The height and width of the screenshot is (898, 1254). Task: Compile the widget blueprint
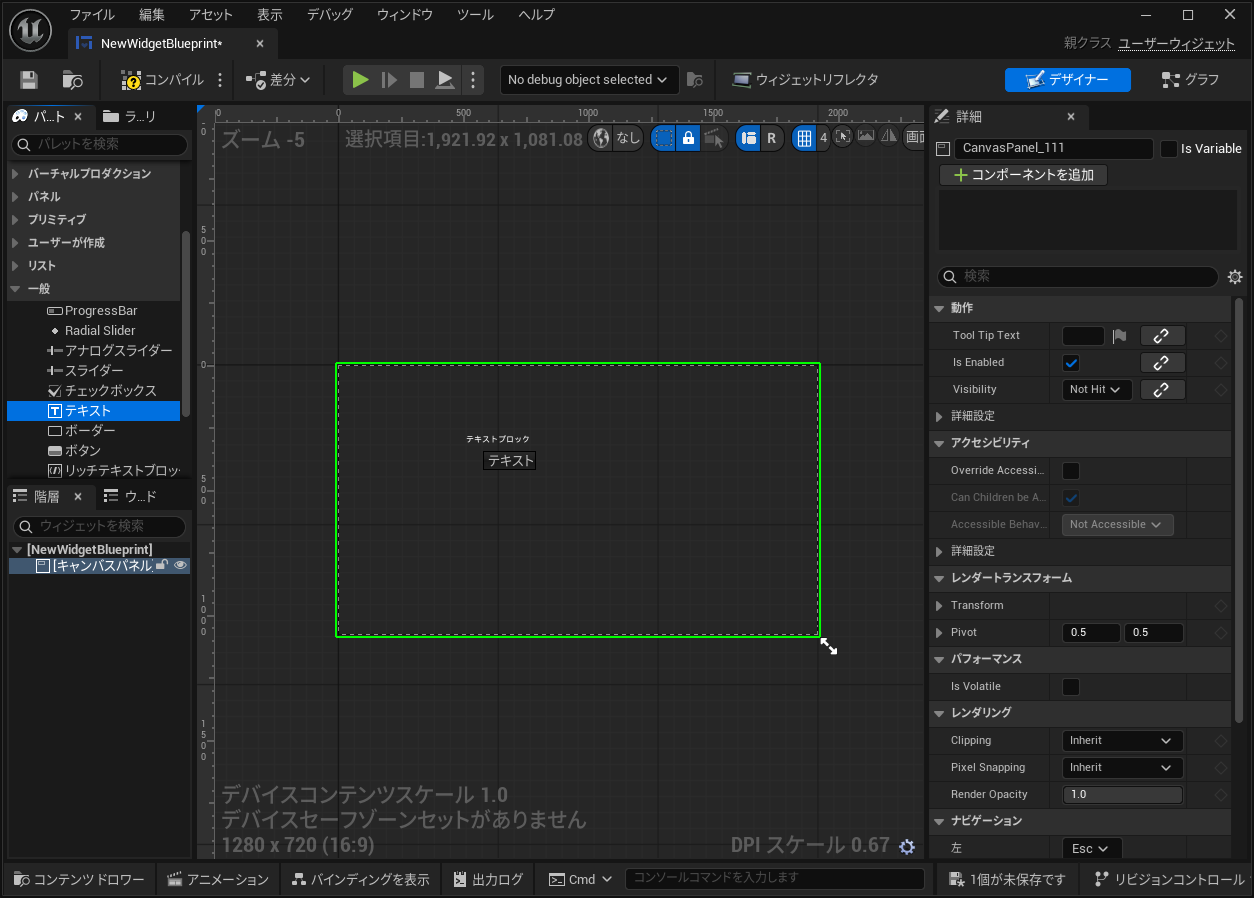pos(162,80)
